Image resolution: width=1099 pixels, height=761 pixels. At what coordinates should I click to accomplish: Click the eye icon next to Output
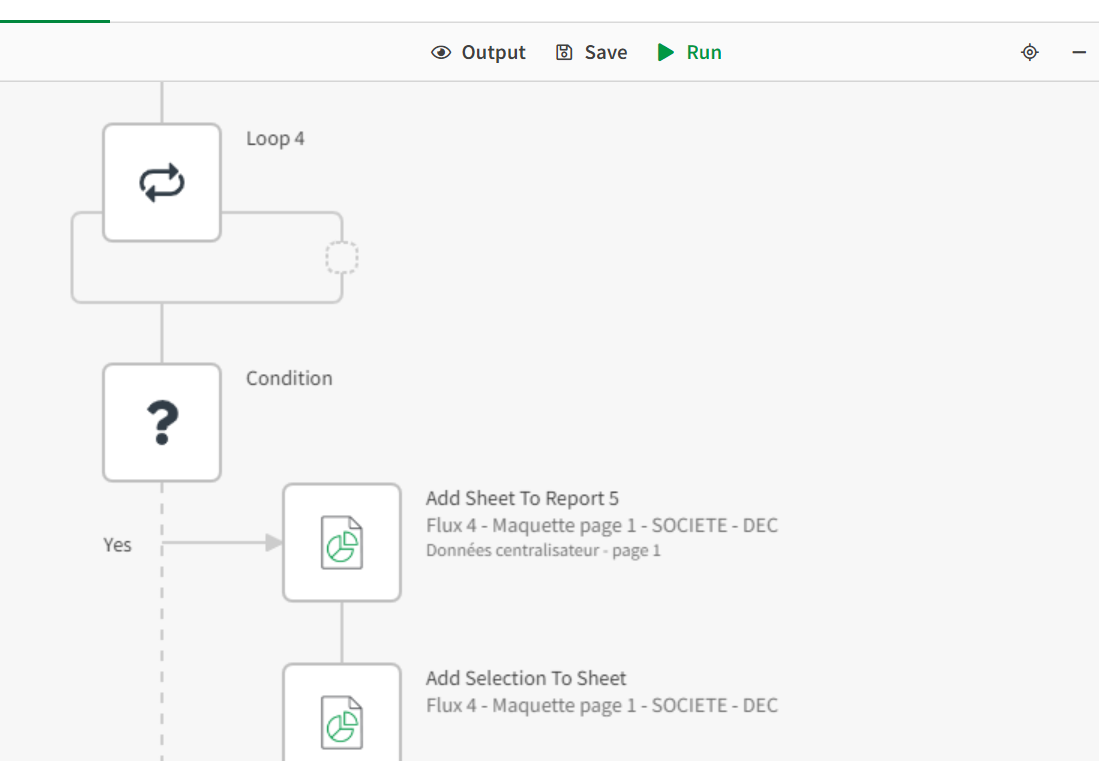440,52
